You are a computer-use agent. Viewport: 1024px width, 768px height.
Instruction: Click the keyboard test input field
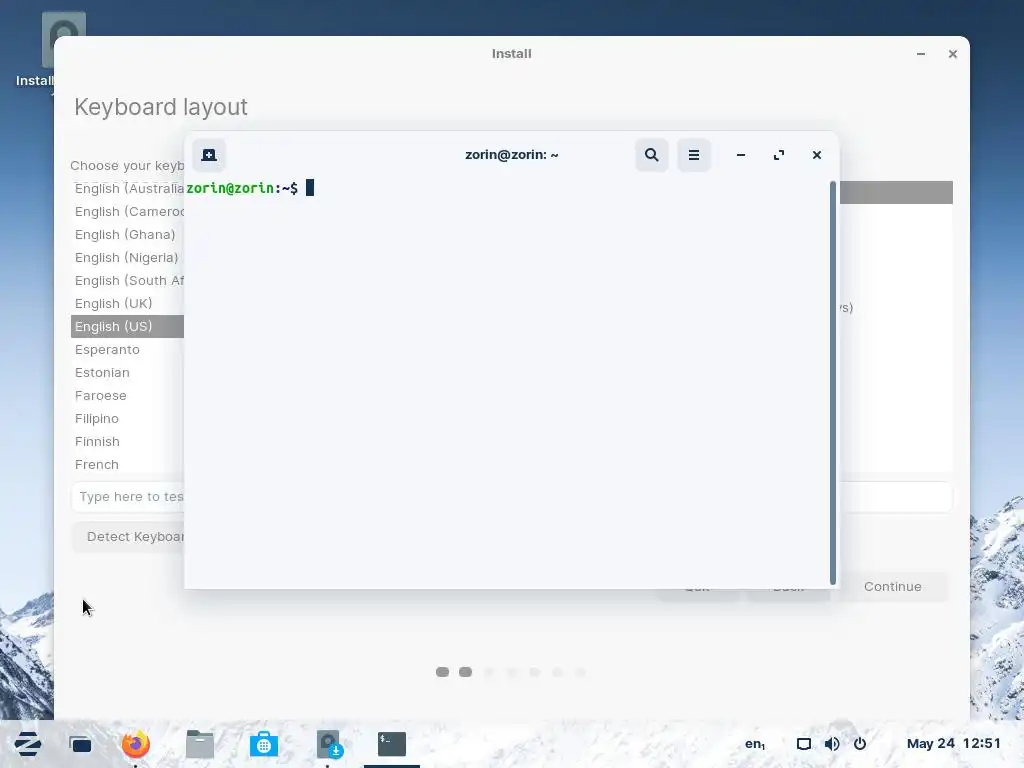(127, 497)
